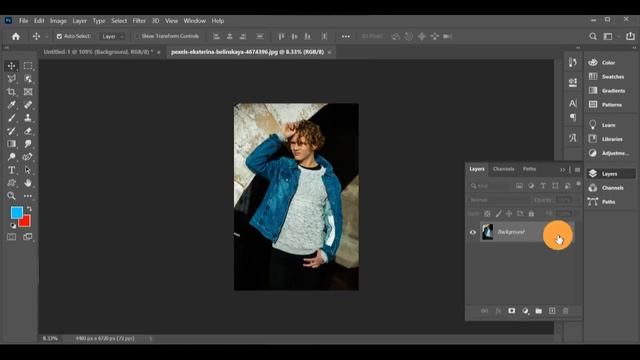Viewport: 640px width, 360px height.
Task: Select the Move tool in the toolbox
Action: 11,66
